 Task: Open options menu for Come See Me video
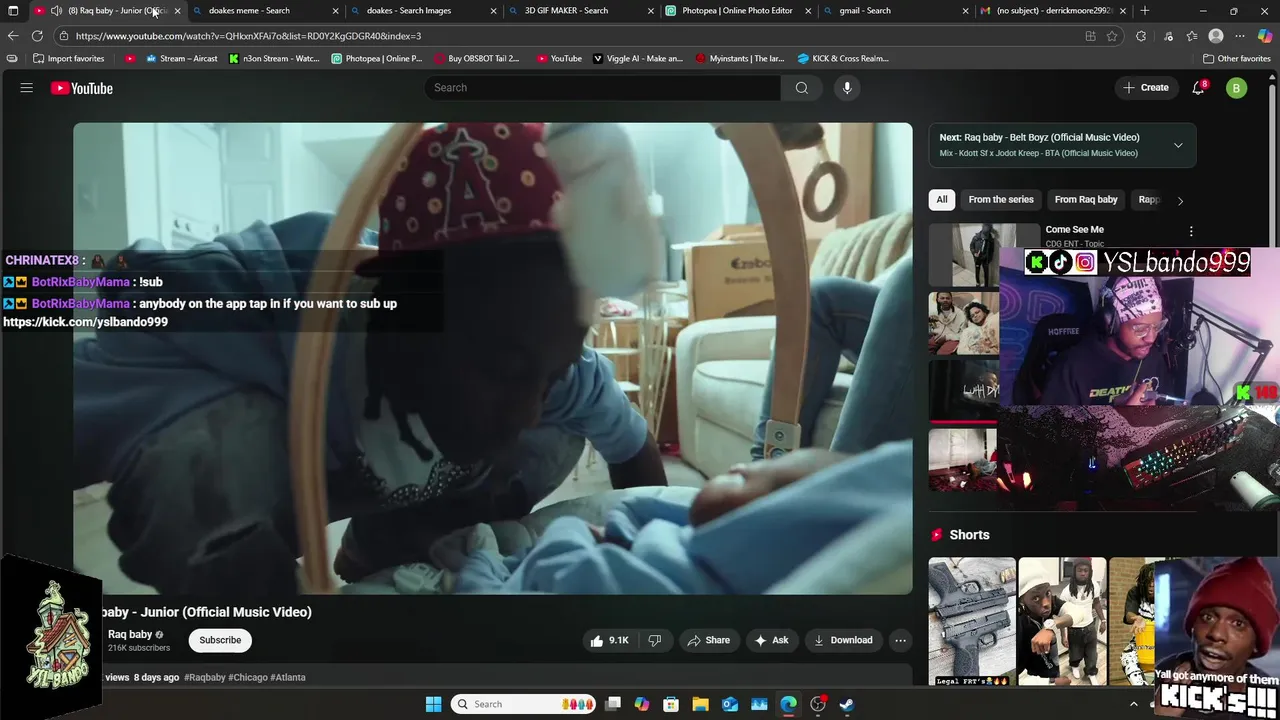[x=1190, y=231]
